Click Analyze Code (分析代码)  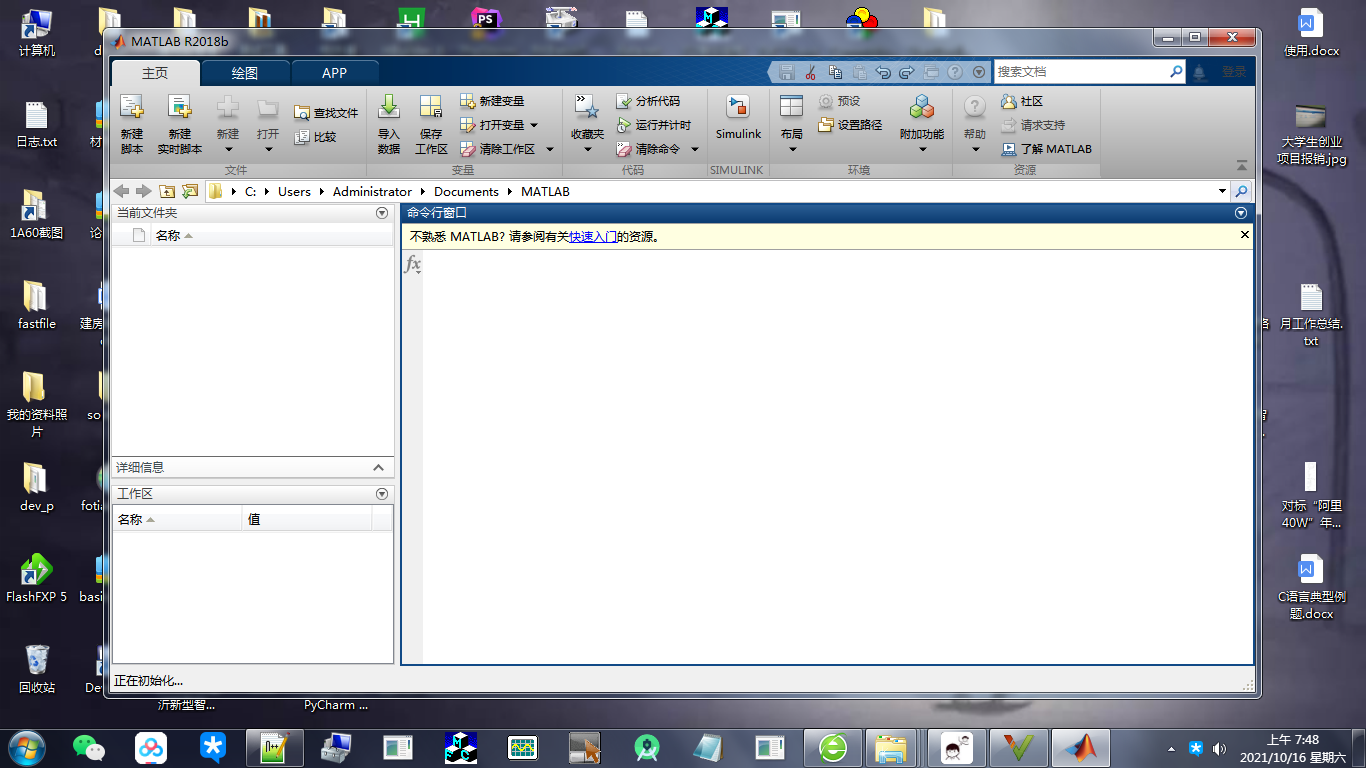pos(647,101)
